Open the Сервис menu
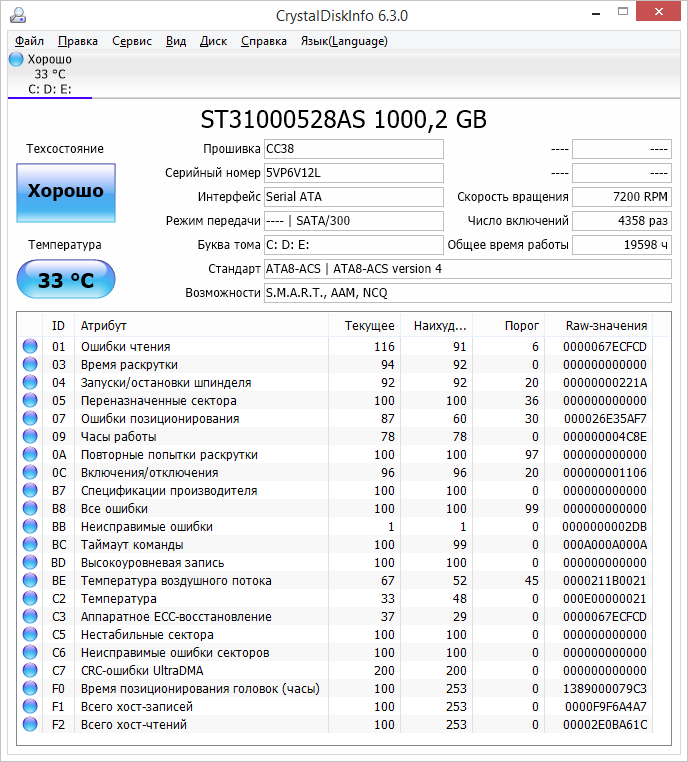The image size is (688, 762). click(x=132, y=41)
